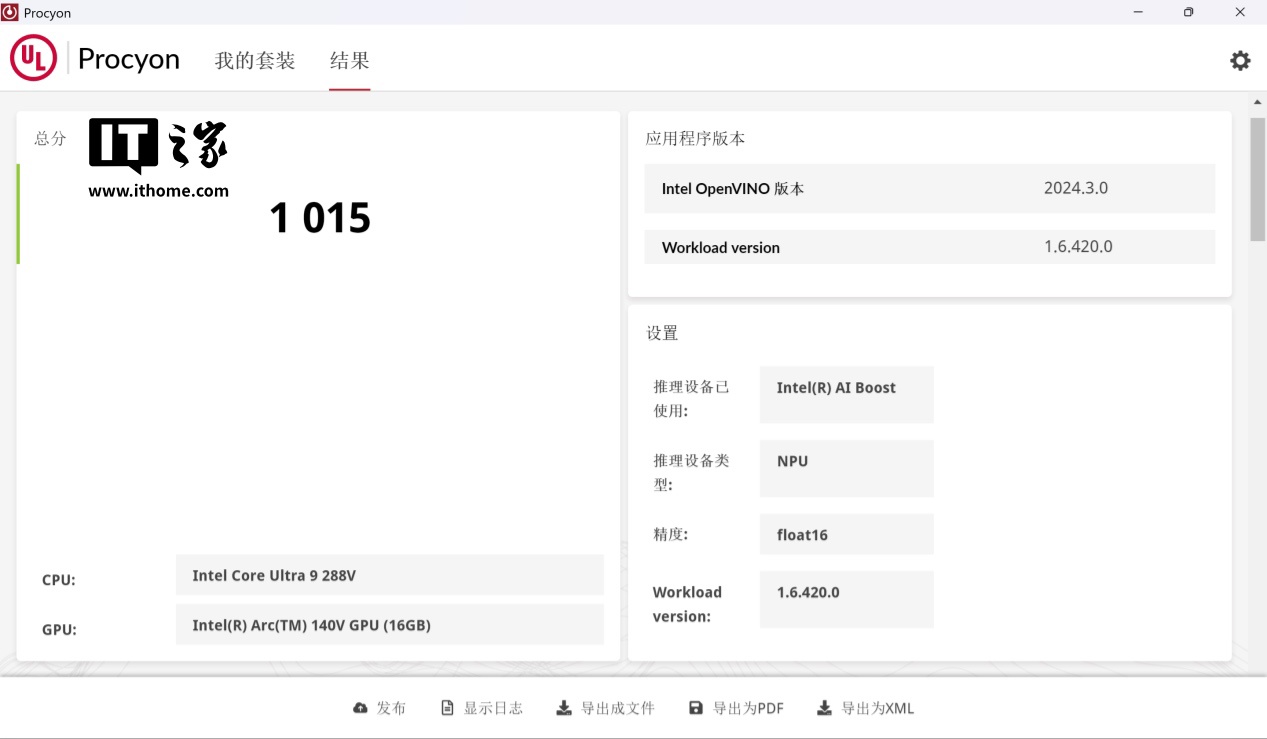Viewport: 1267px width, 739px height.
Task: Click the 发布 button
Action: [391, 708]
